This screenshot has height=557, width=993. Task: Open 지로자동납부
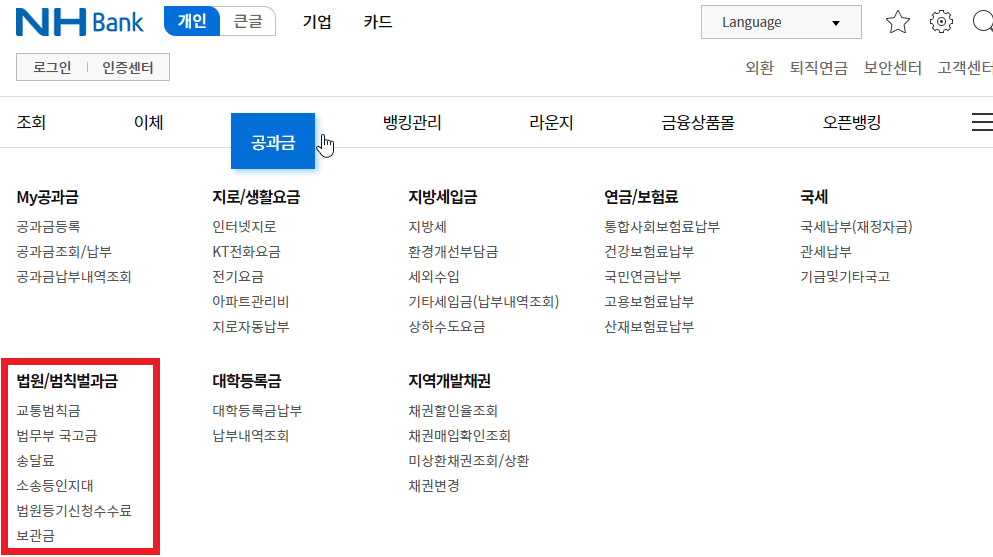coord(250,327)
